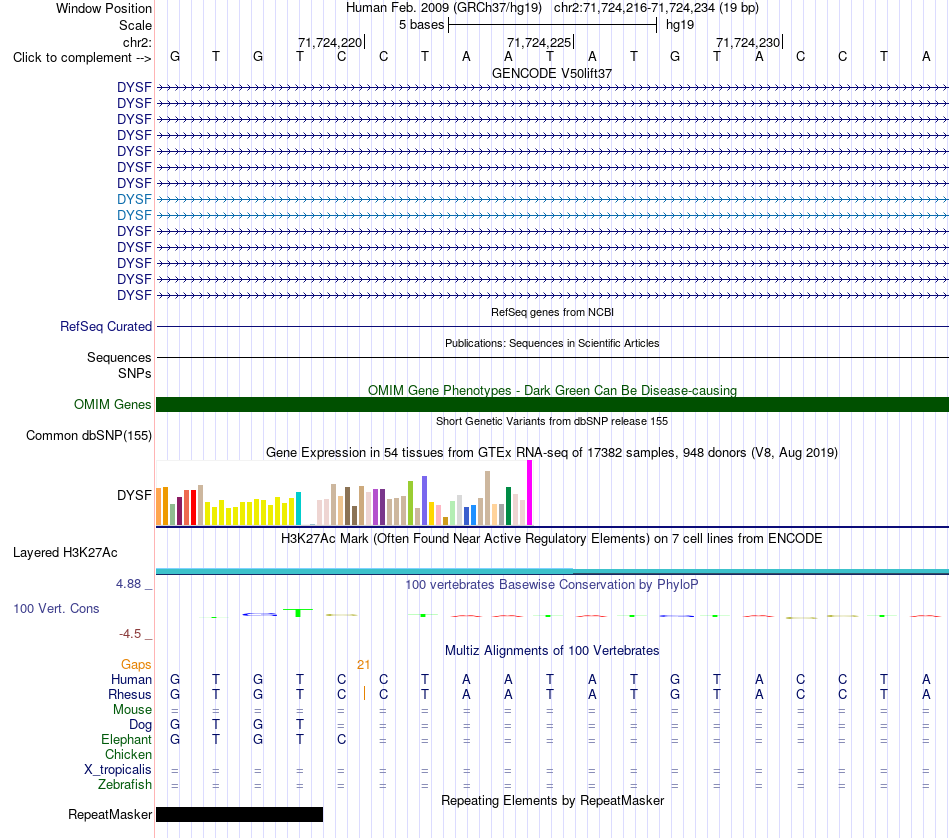This screenshot has width=950, height=838.
Task: Select the Human alignment row label
Action: (131, 680)
